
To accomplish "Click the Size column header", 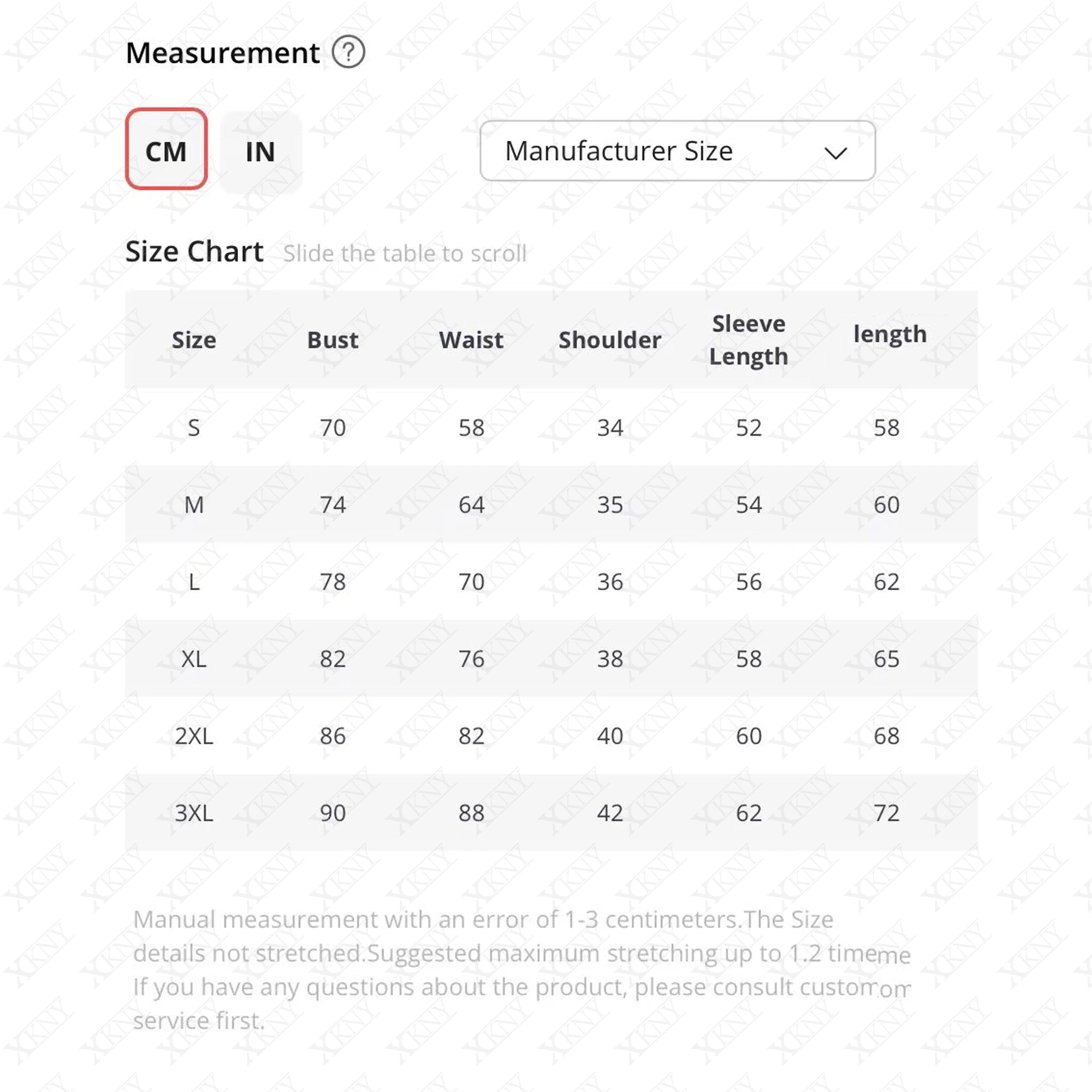I will click(x=194, y=340).
